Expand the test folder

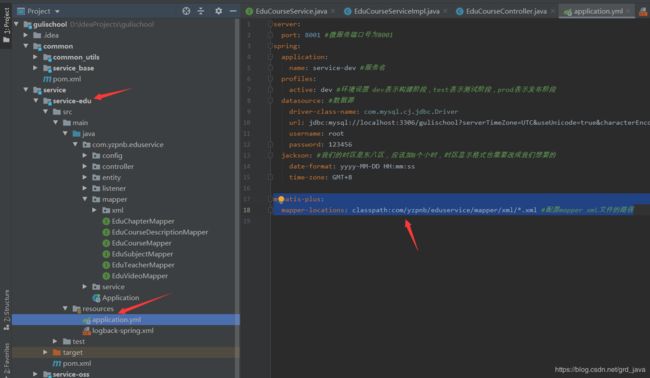pos(55,342)
